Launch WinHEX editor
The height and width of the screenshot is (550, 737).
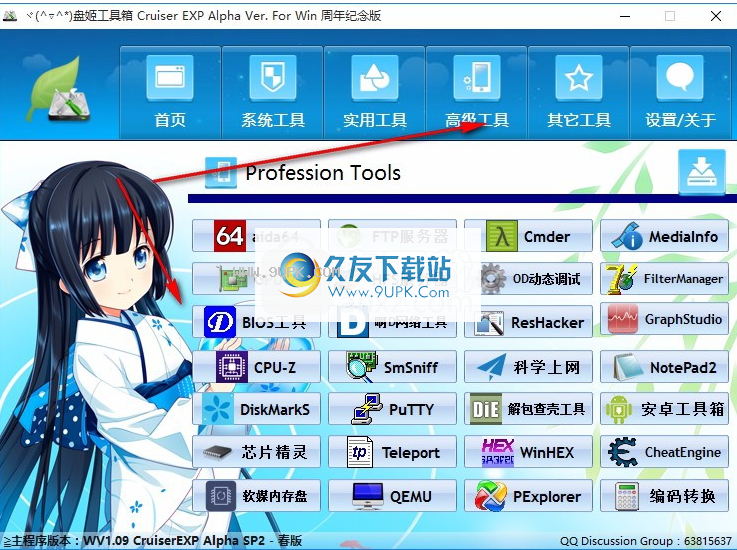(528, 452)
